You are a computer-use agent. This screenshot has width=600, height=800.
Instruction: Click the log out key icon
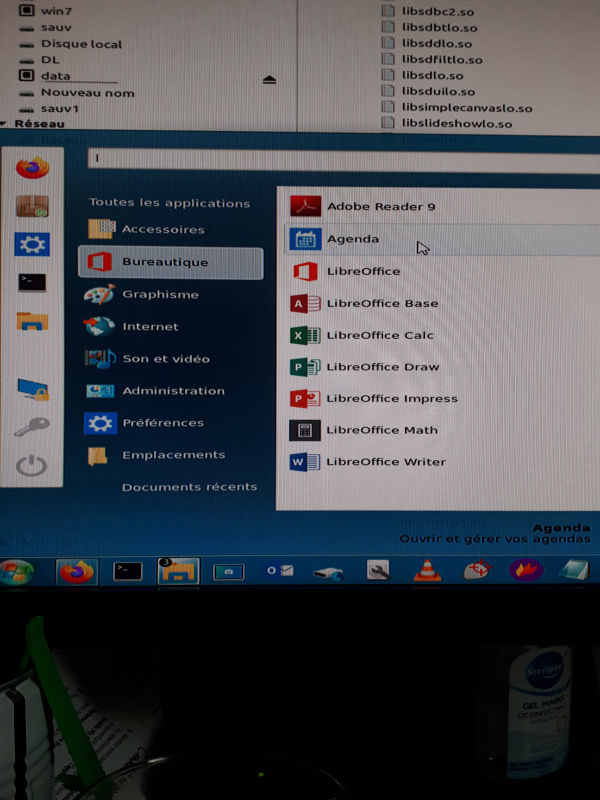[32, 427]
